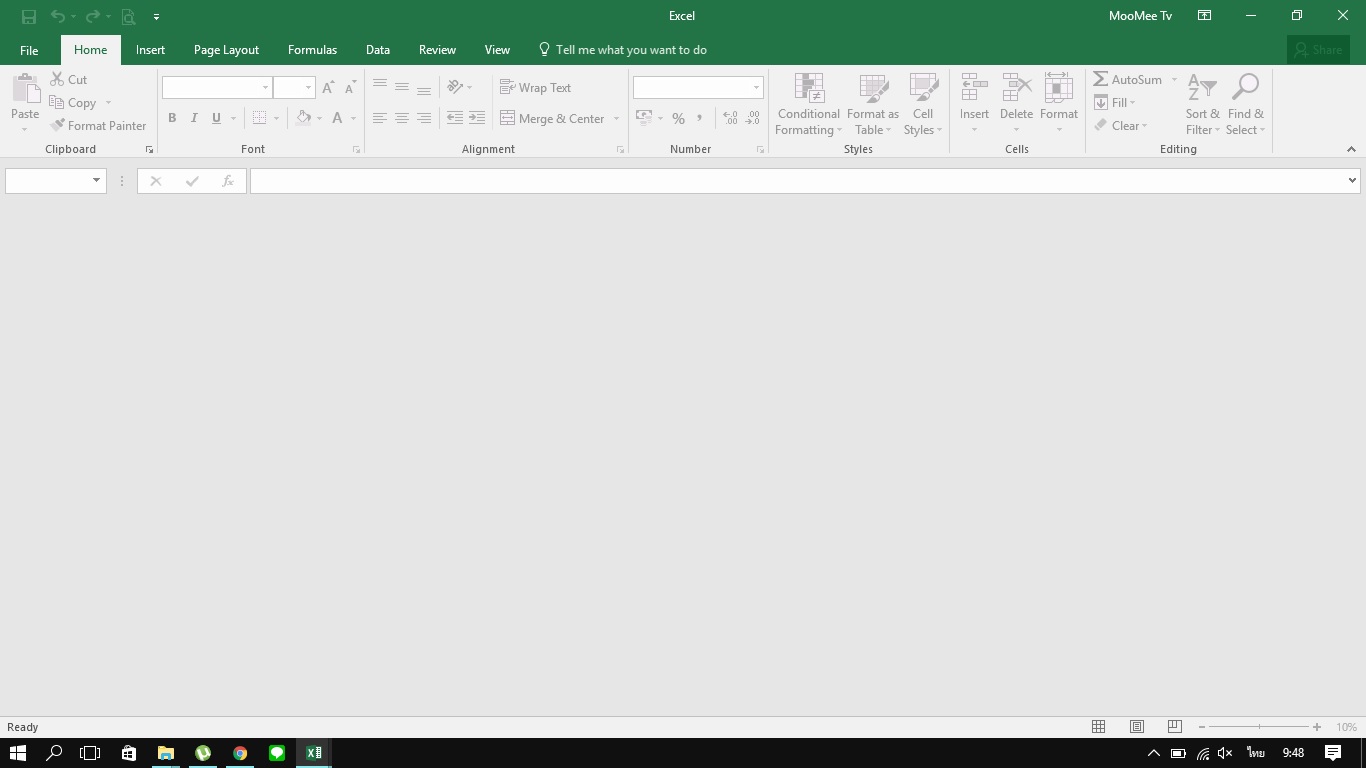Viewport: 1366px width, 768px height.
Task: Open the number format dropdown
Action: (x=756, y=88)
